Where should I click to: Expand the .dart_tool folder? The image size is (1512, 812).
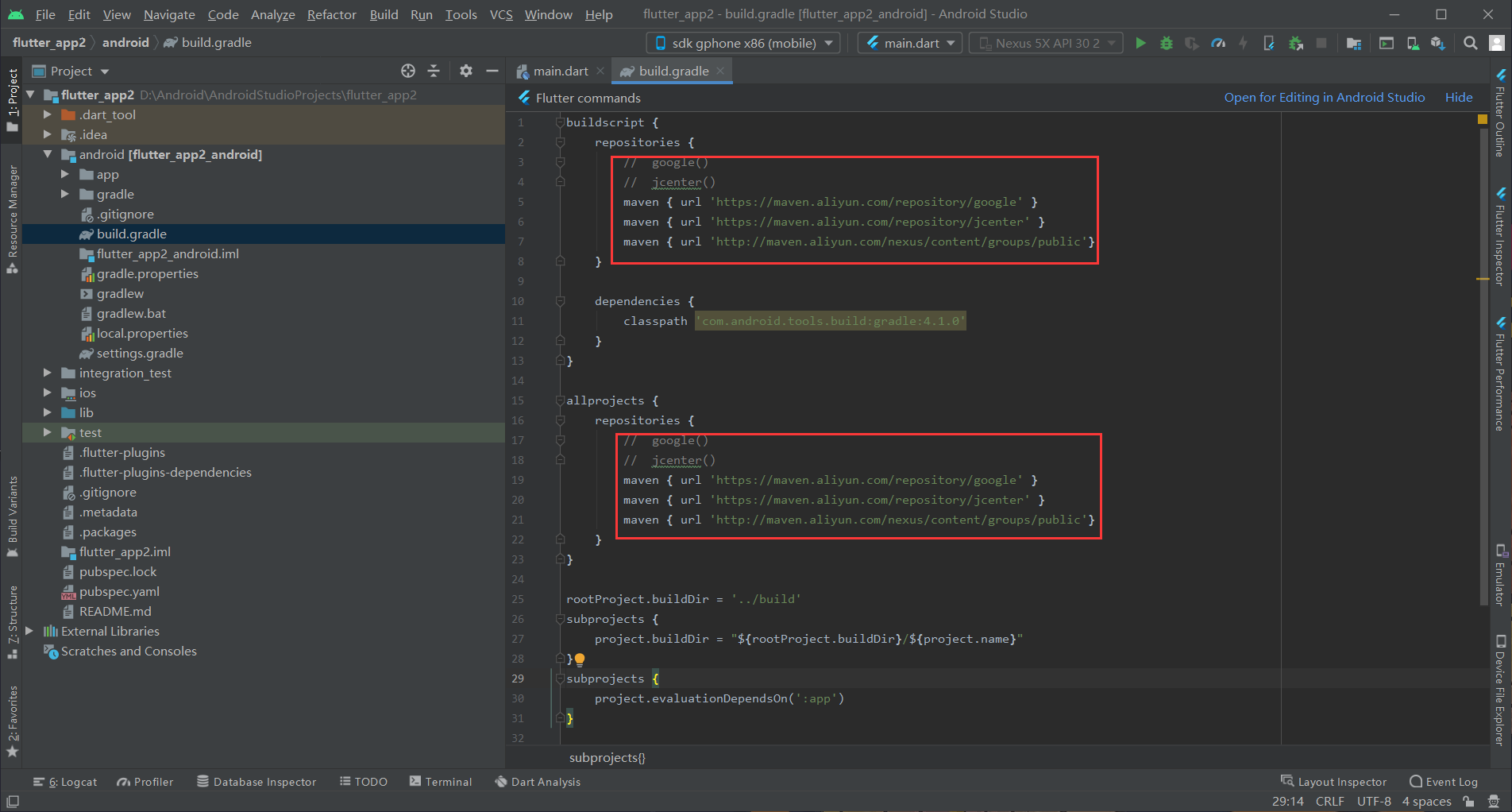pos(47,114)
